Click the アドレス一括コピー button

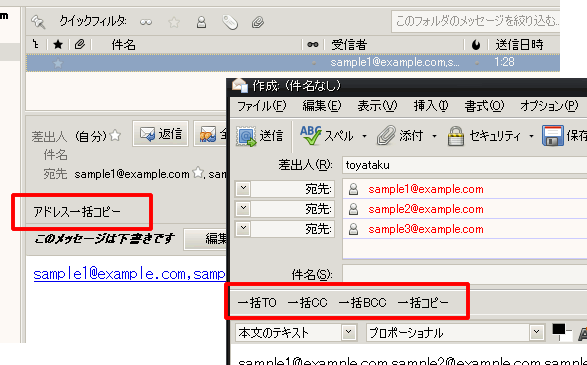click(x=77, y=212)
